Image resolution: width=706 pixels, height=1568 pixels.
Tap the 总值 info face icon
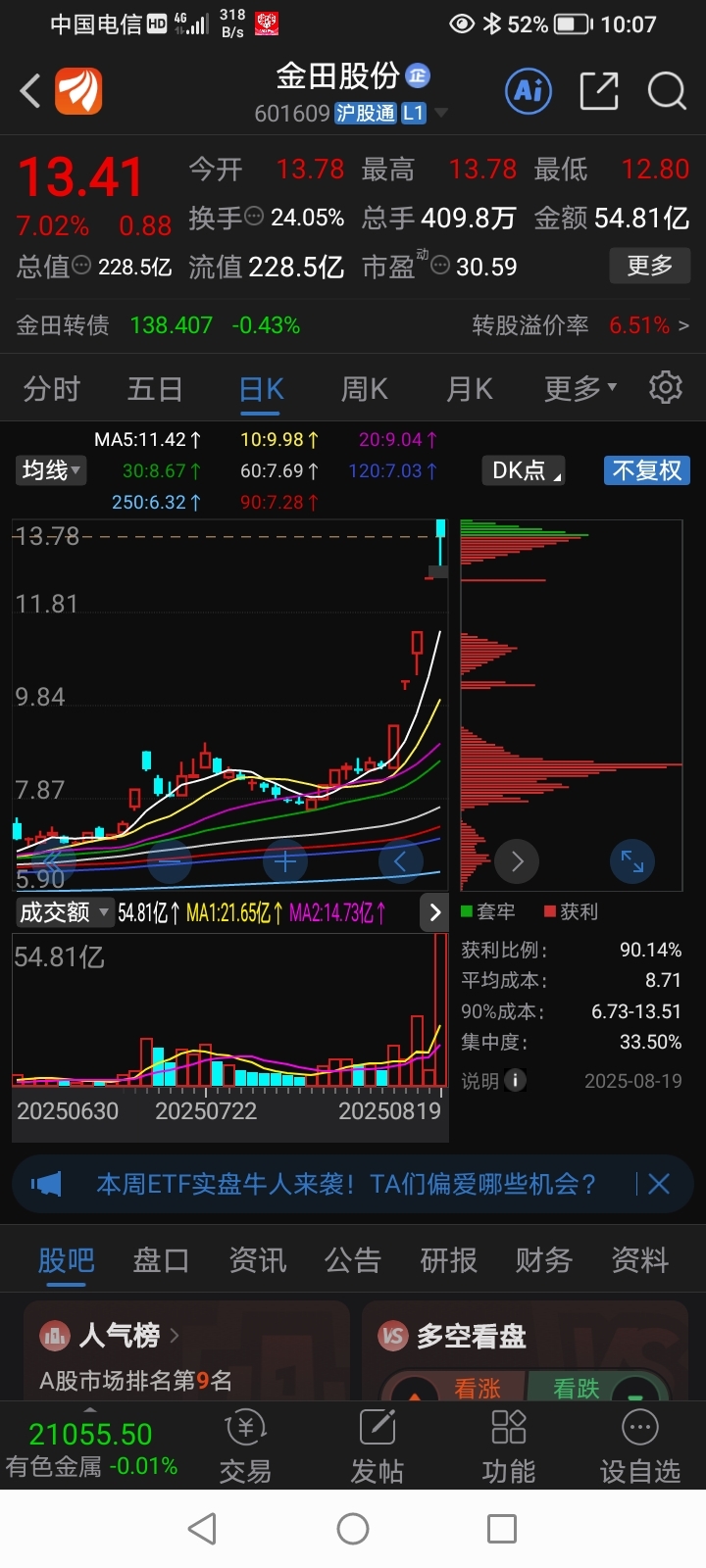[82, 265]
